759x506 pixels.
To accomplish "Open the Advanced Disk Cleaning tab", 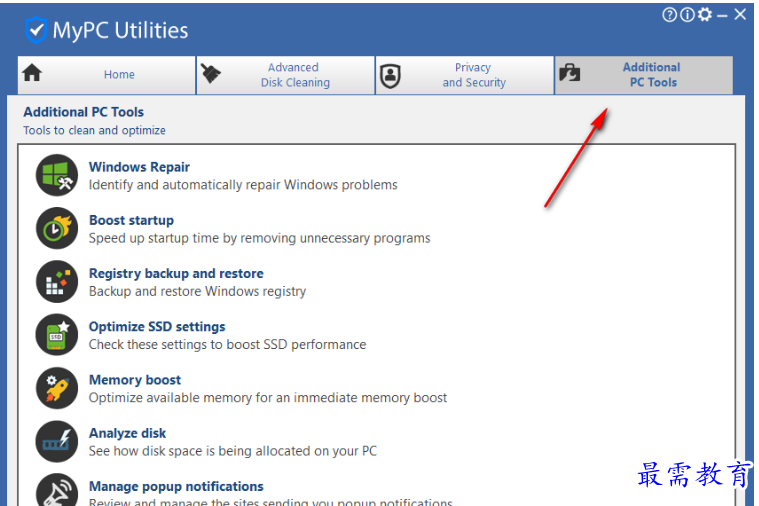I will click(x=286, y=75).
